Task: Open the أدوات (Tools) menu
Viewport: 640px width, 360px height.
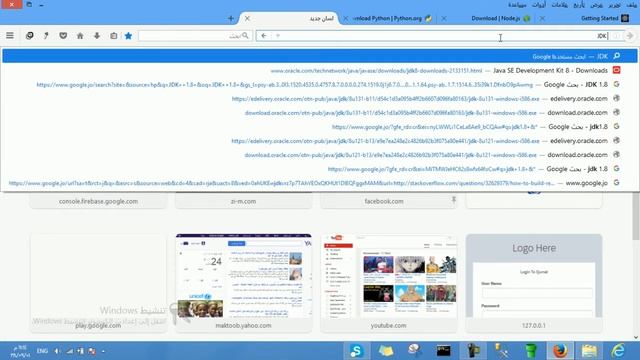Action: coord(539,5)
